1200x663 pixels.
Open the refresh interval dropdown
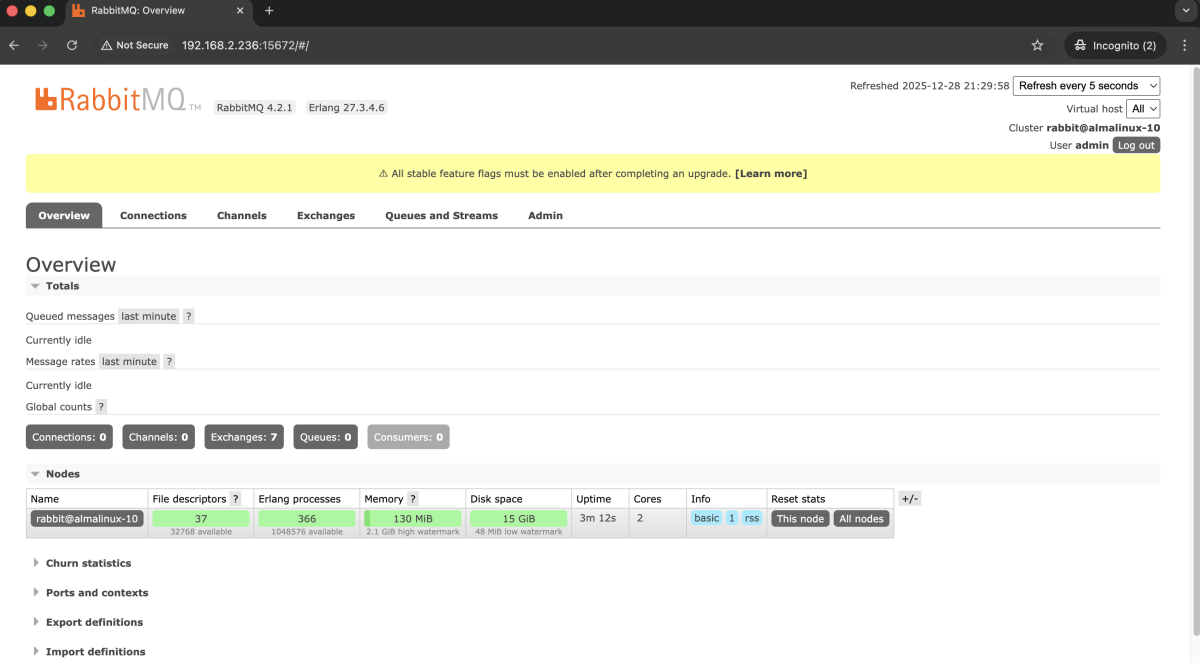click(x=1086, y=86)
